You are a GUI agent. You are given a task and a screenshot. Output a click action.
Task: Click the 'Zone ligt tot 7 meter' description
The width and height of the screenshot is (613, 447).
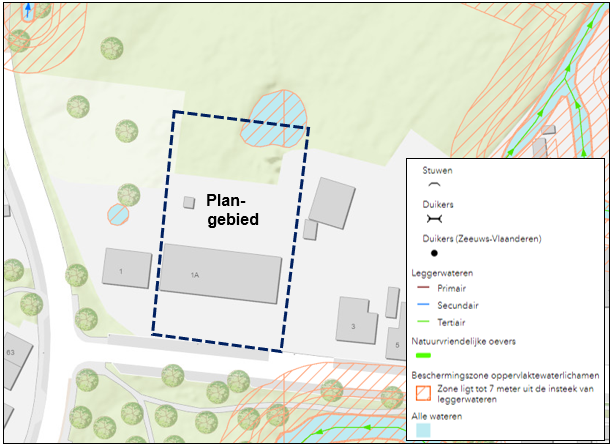(x=515, y=394)
